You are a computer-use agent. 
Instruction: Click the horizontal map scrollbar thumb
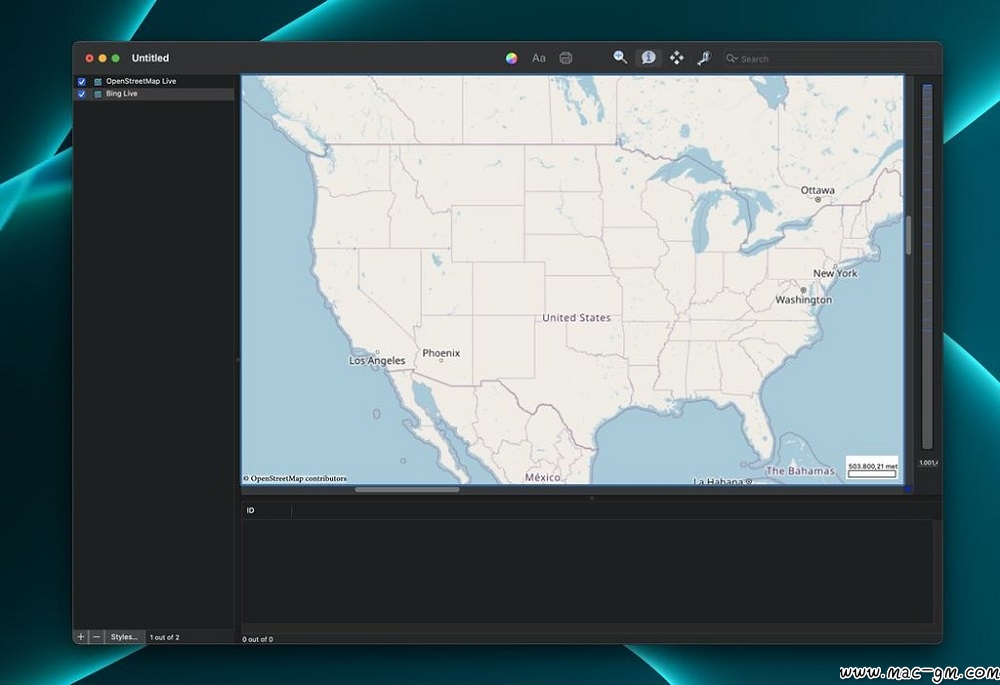click(x=407, y=490)
